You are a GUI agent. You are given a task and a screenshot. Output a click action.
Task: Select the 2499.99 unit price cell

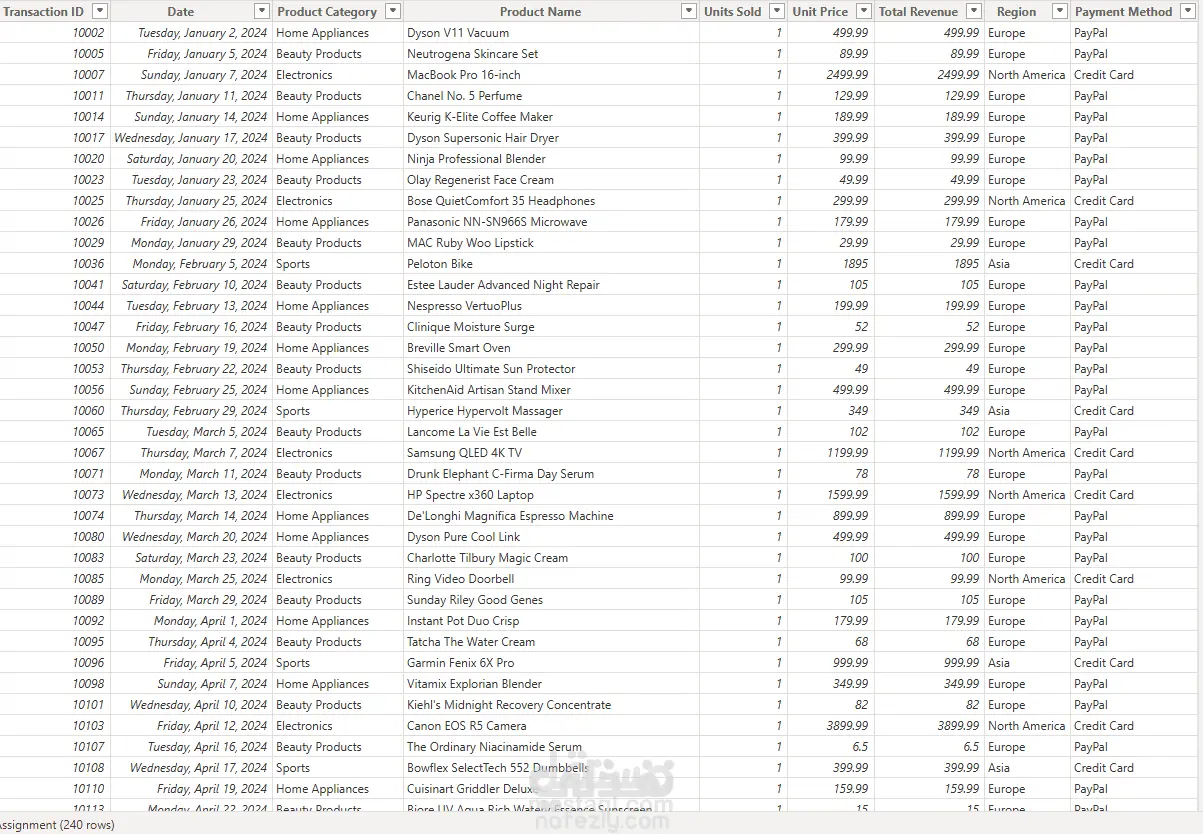[830, 75]
